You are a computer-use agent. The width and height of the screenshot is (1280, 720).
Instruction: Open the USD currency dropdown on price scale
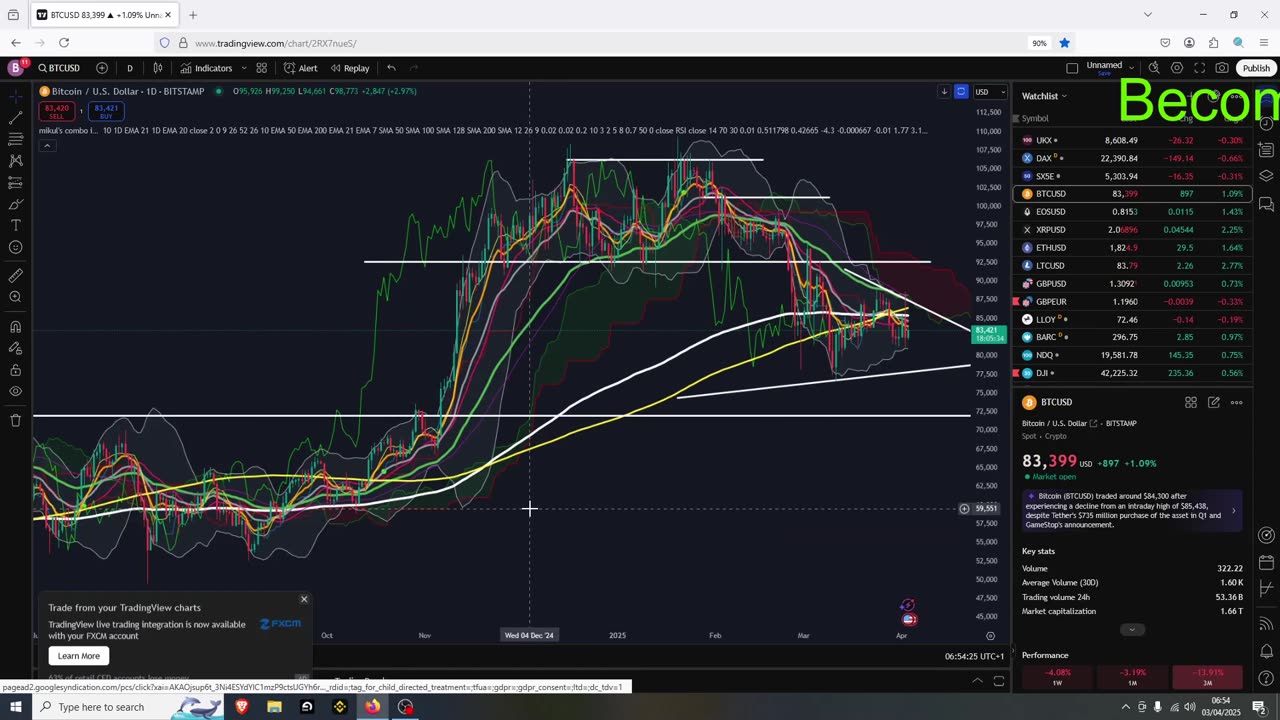click(989, 92)
